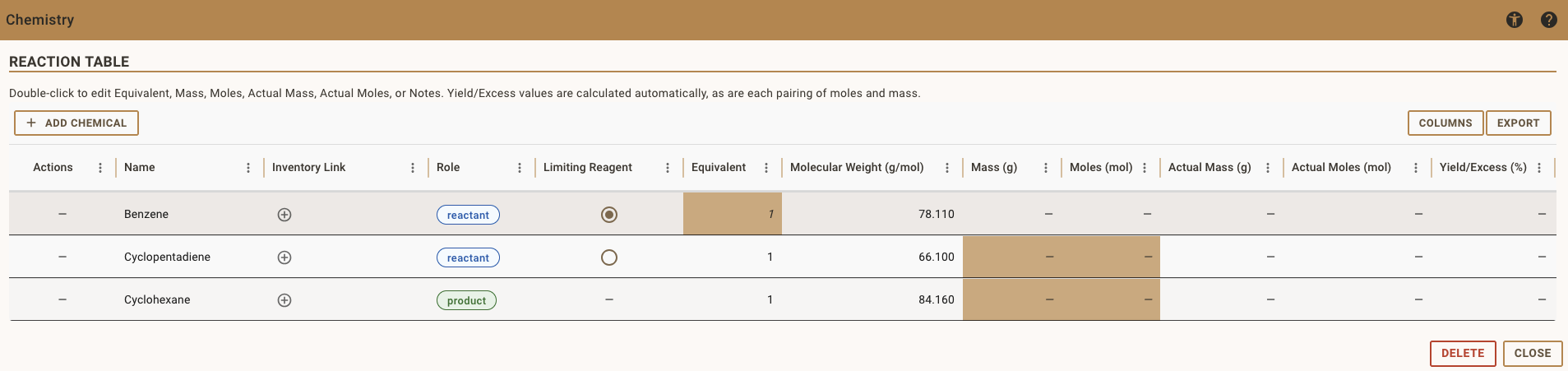Open Name column options menu

248,168
